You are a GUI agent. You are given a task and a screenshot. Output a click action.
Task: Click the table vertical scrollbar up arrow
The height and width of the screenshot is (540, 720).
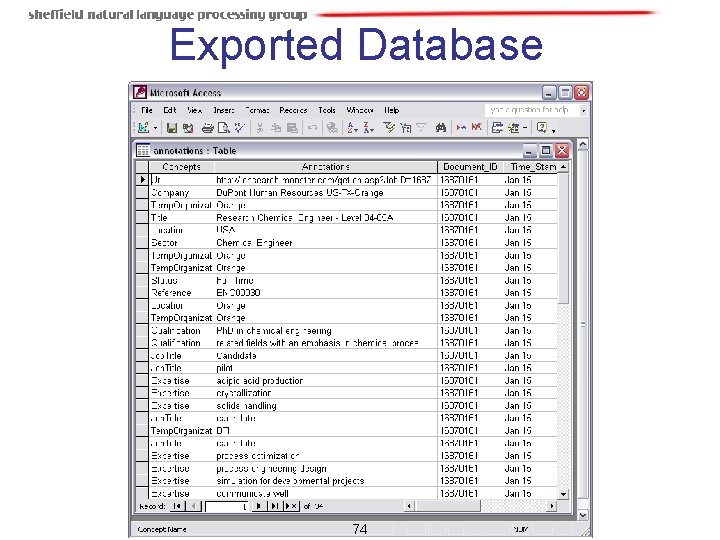tap(563, 167)
